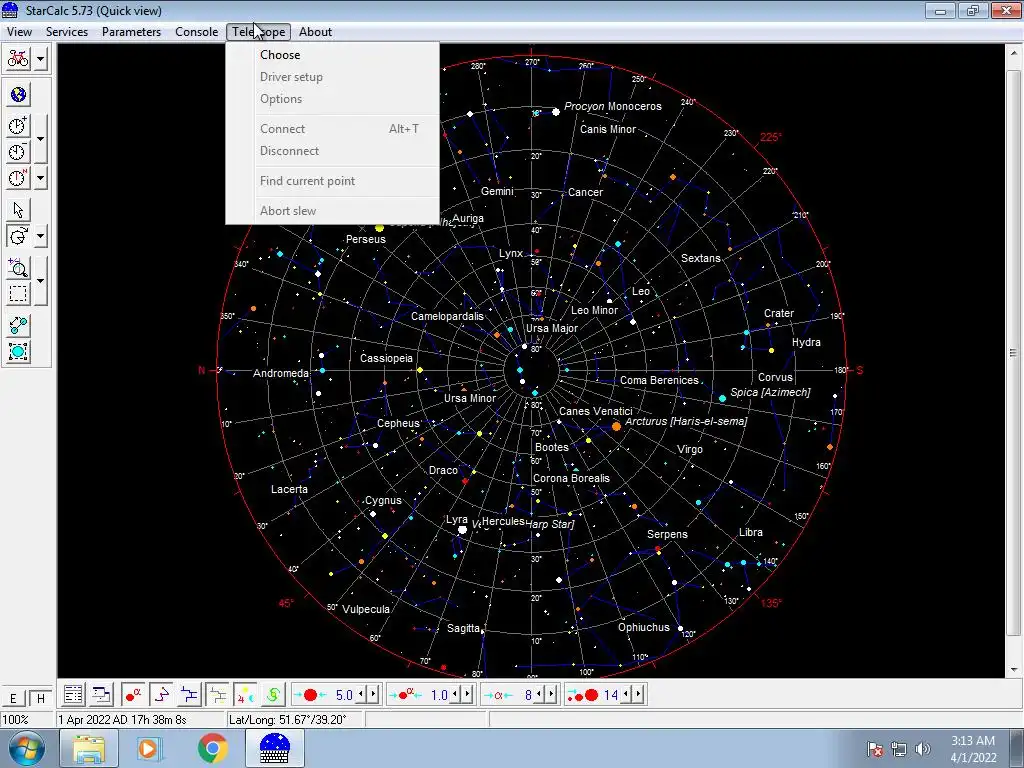Select the magnifier zoom tool
Screen dimensions: 1024x768
click(18, 268)
